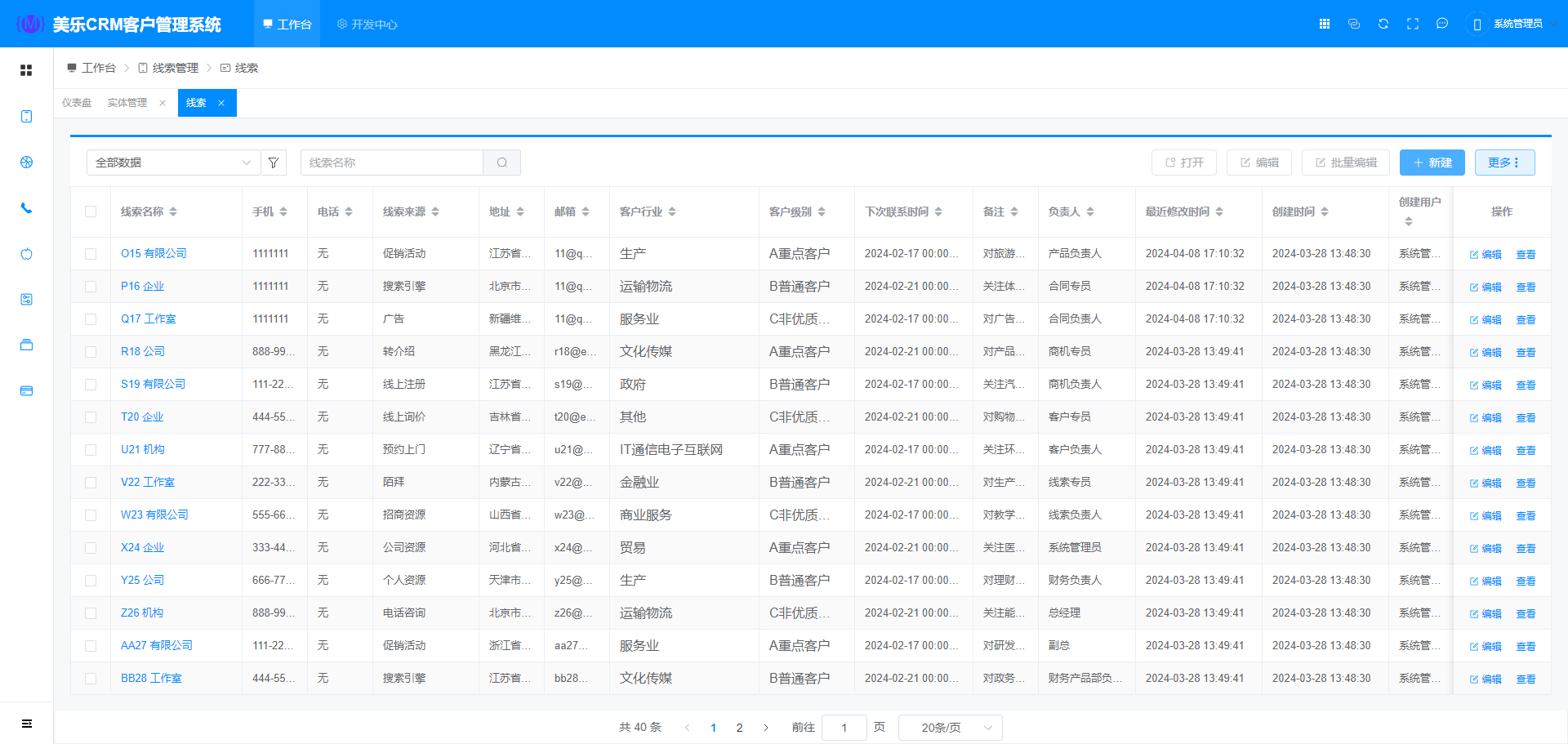Viewport: 1568px width, 744px height.
Task: Click the search magnifier icon
Action: click(x=502, y=163)
